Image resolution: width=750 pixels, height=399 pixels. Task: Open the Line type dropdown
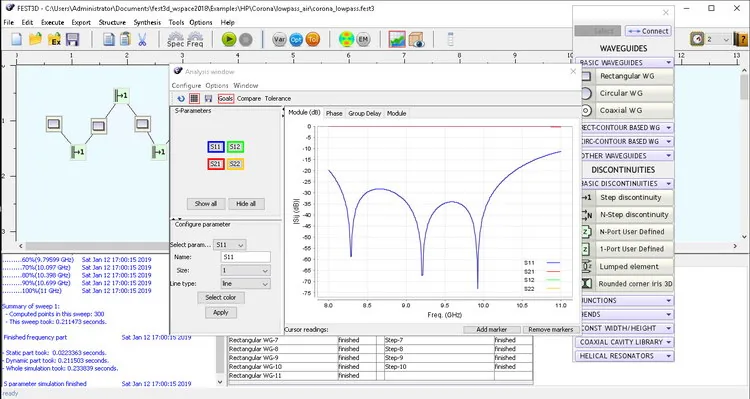[x=245, y=284]
